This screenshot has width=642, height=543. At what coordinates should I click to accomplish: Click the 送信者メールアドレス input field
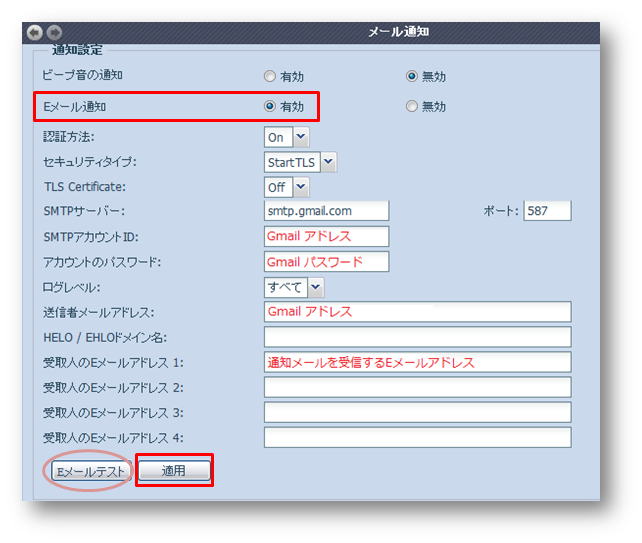418,312
